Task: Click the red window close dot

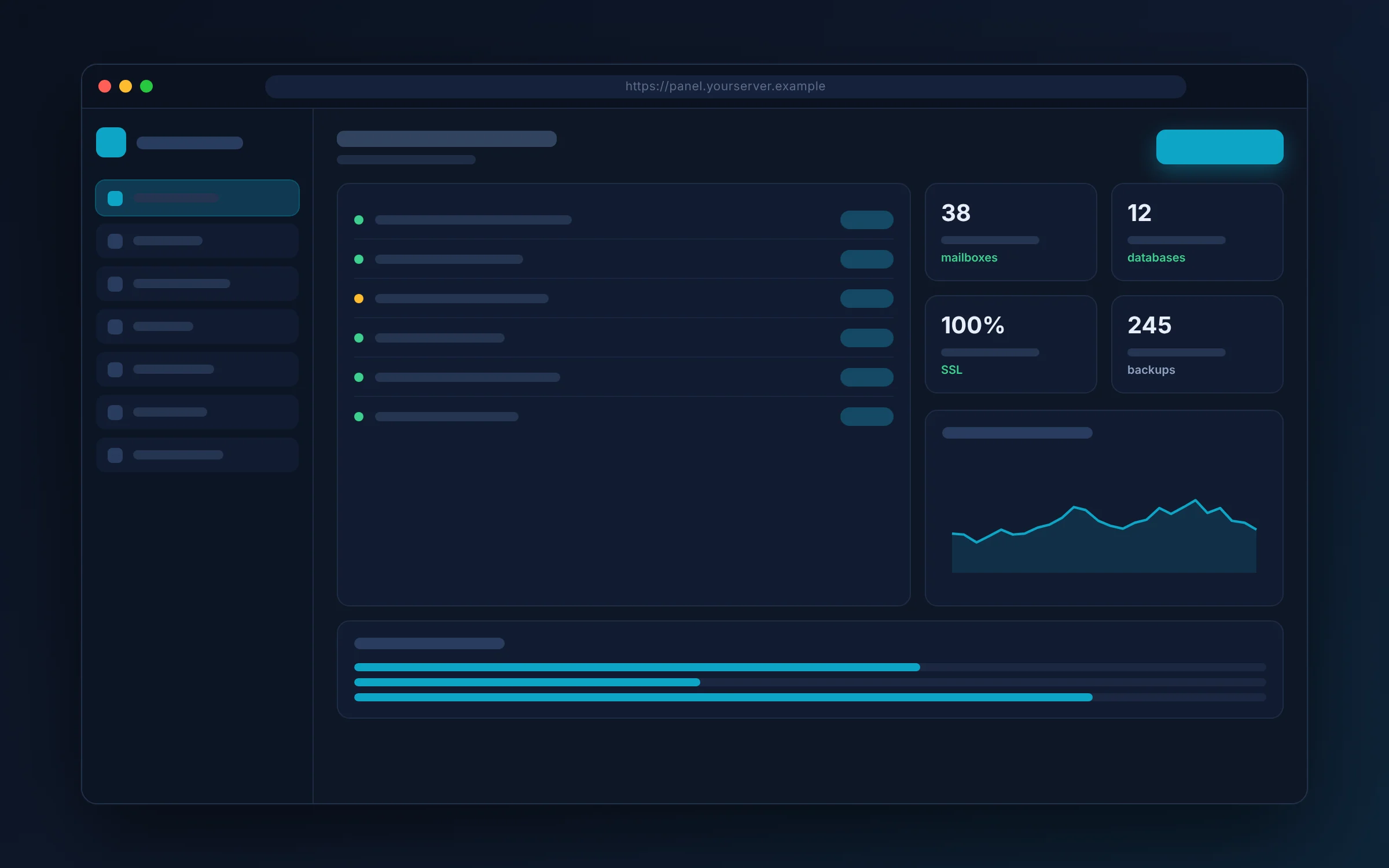Action: 105,86
